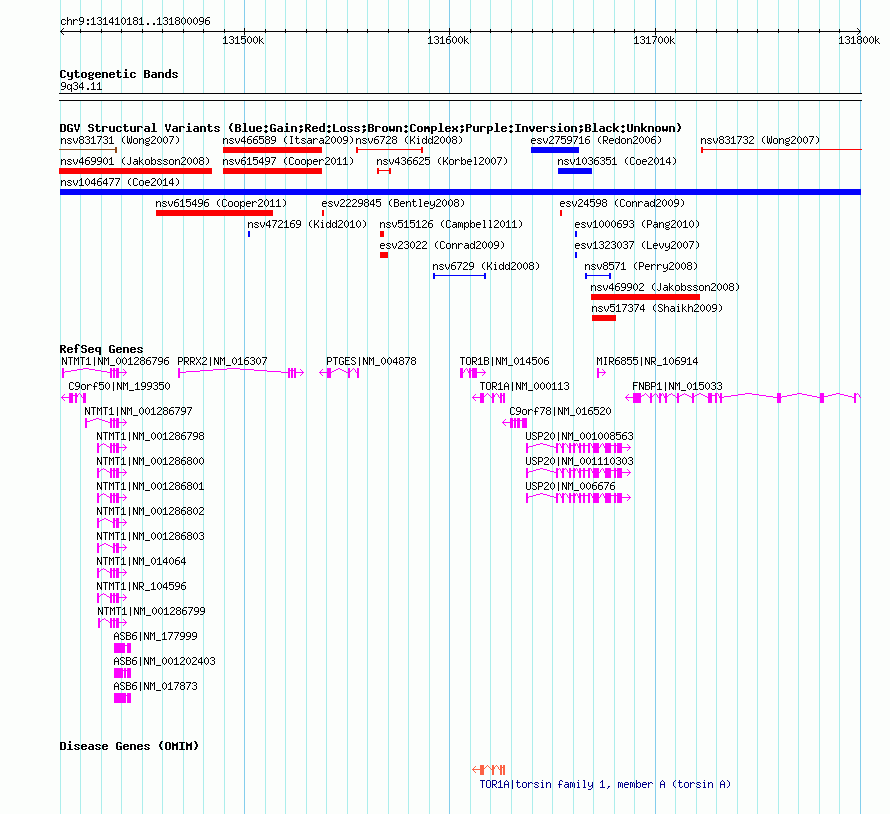Select the esv1000693 (Pang2010) variant label
This screenshot has width=890, height=814.
point(637,224)
